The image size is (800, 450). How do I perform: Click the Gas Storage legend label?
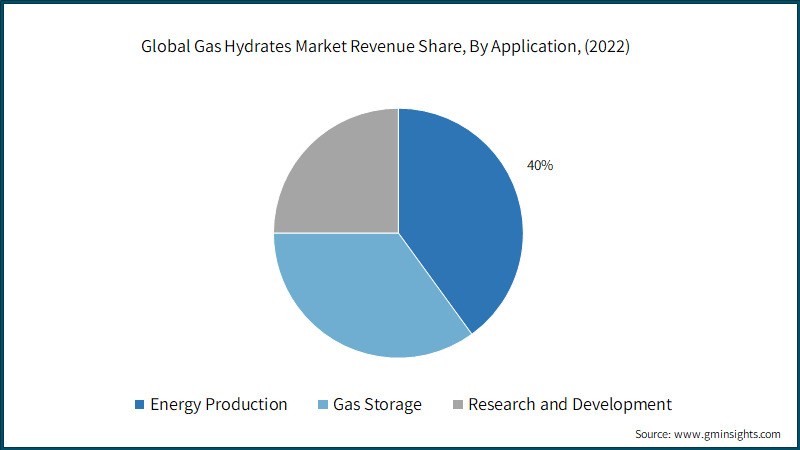point(377,405)
